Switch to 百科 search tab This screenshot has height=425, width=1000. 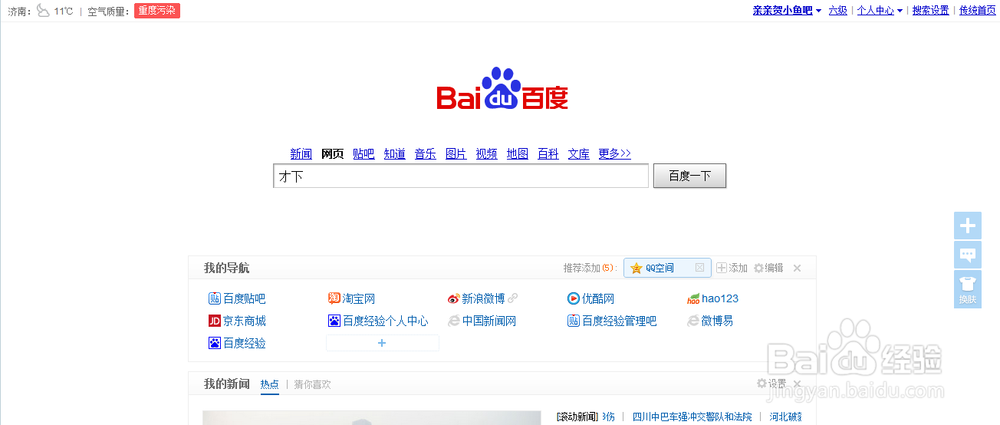click(548, 154)
